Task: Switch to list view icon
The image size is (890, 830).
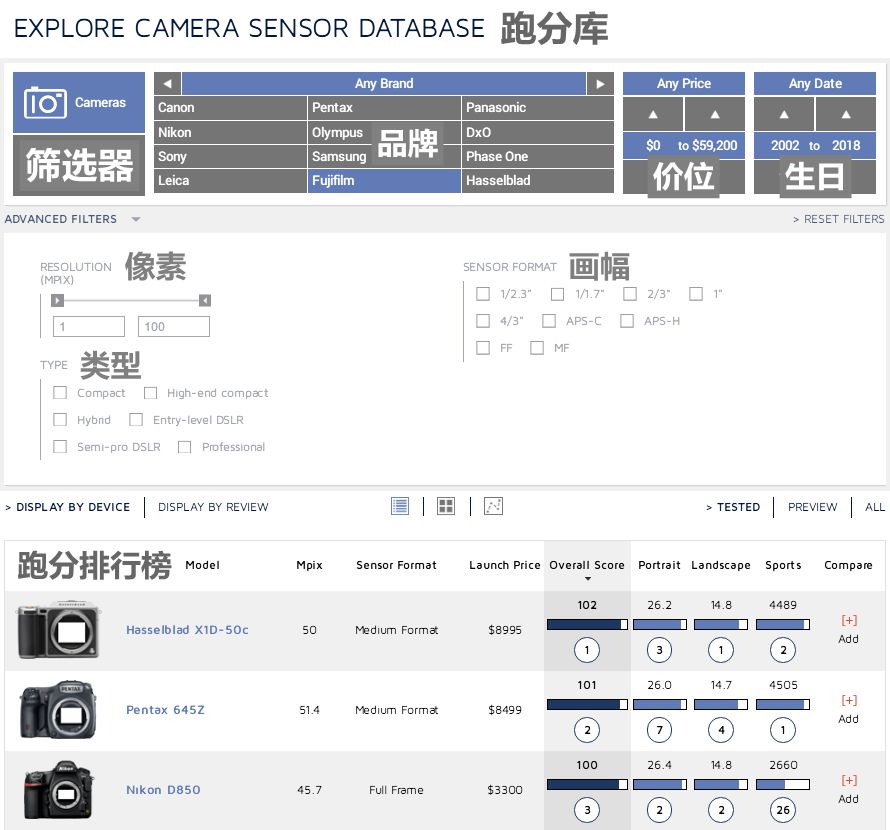Action: [x=400, y=506]
